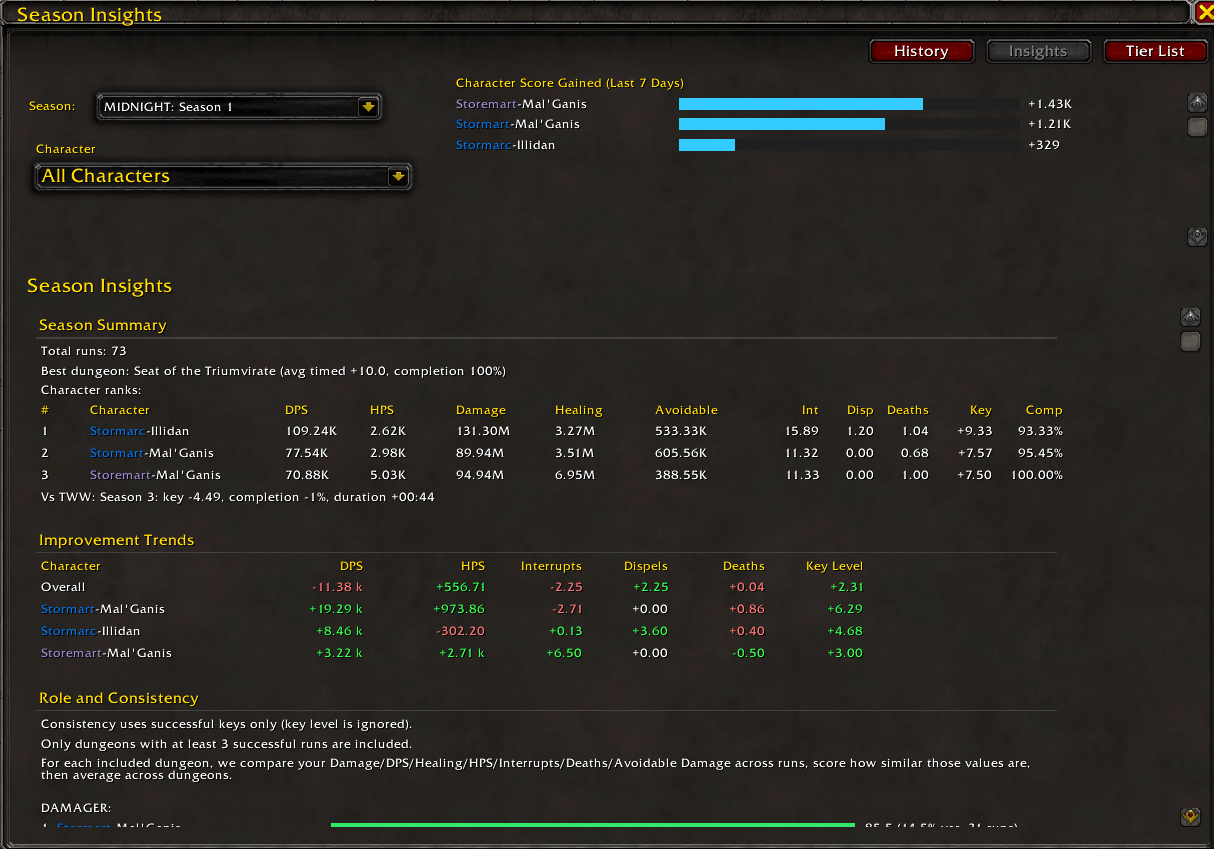Viewport: 1214px width, 849px height.
Task: Select Storemart-Mal'Ganis in the character ranks table
Action: pyautogui.click(x=155, y=475)
